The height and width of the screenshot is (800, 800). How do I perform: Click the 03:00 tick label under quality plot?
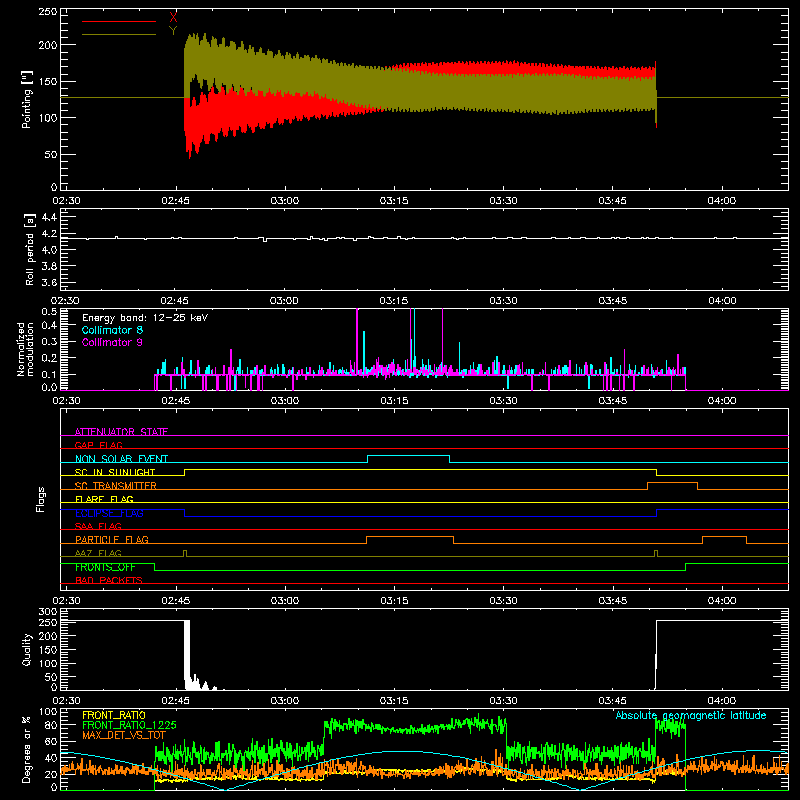(x=284, y=701)
